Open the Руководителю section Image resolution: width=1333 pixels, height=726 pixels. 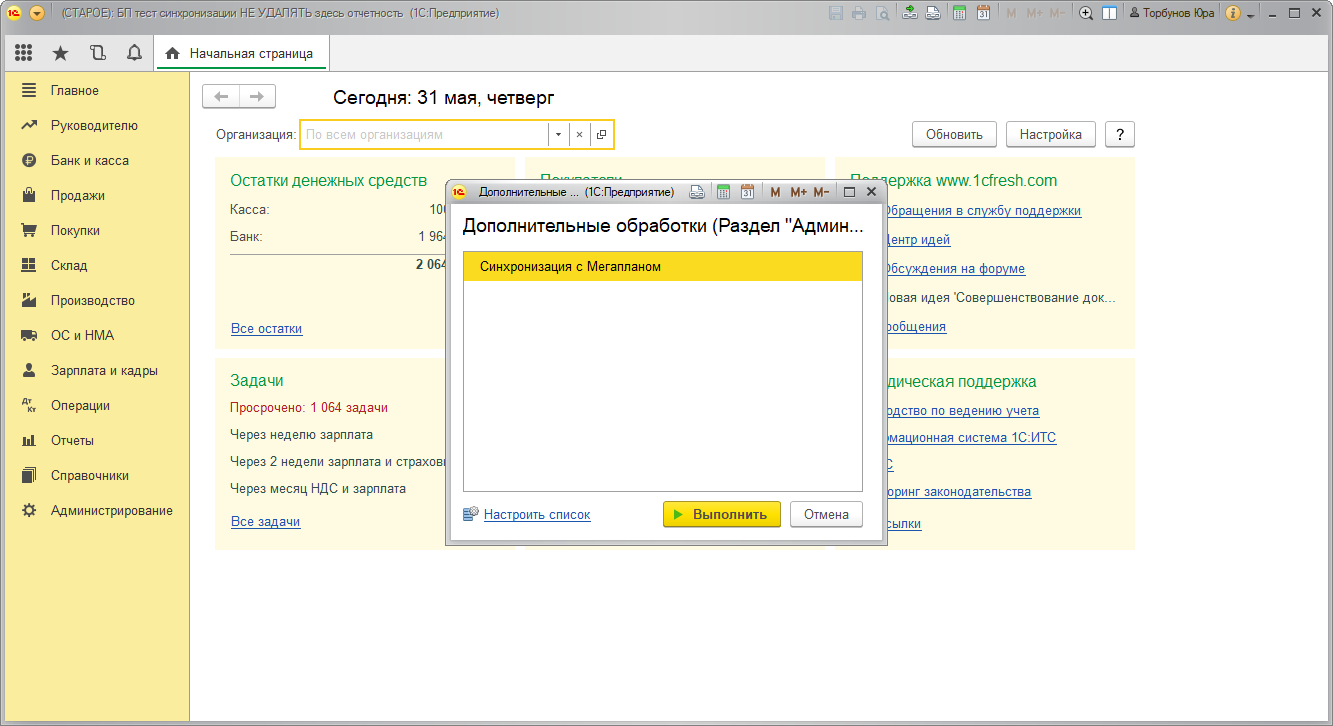(x=94, y=125)
